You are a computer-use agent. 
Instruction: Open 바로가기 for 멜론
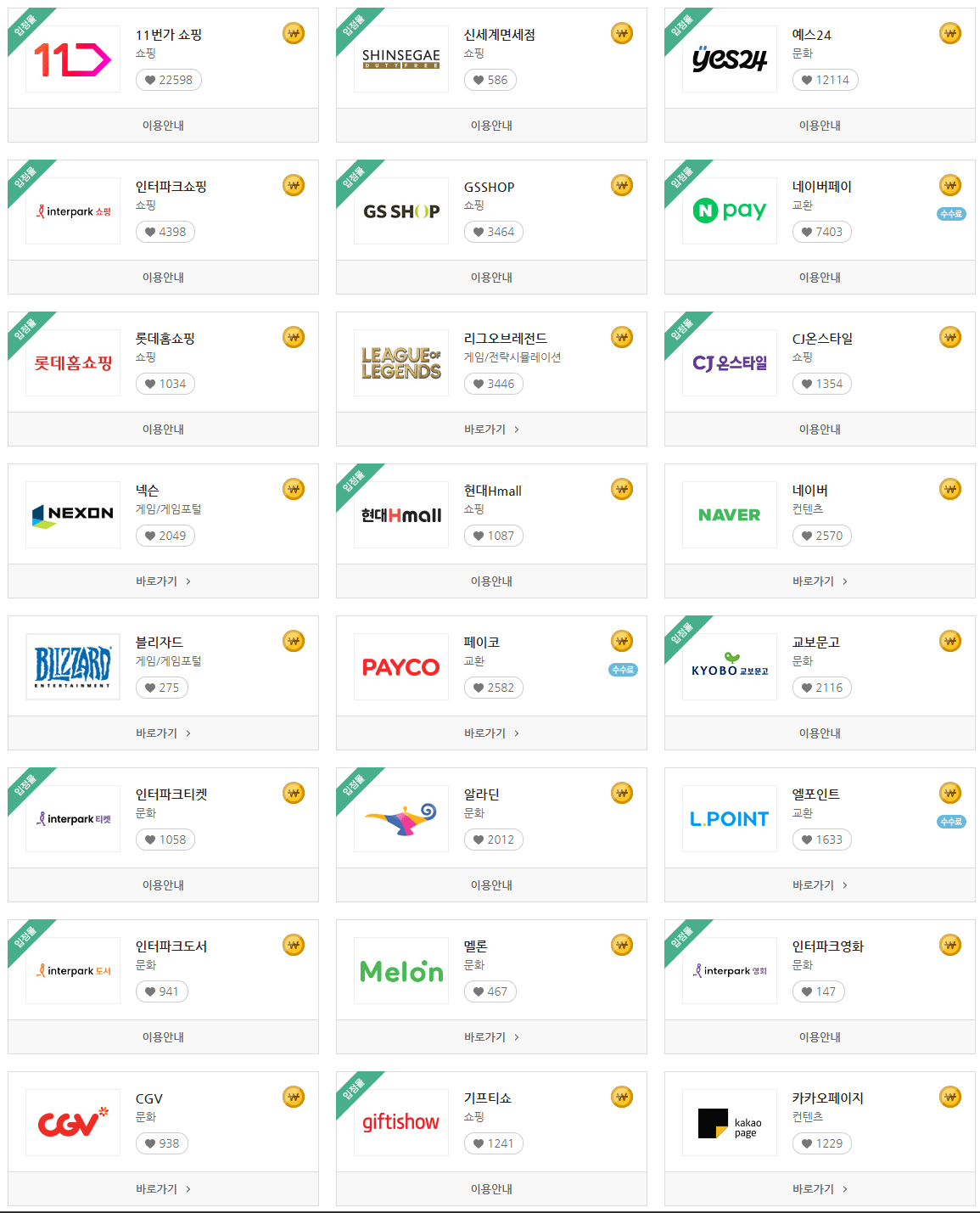click(491, 1037)
